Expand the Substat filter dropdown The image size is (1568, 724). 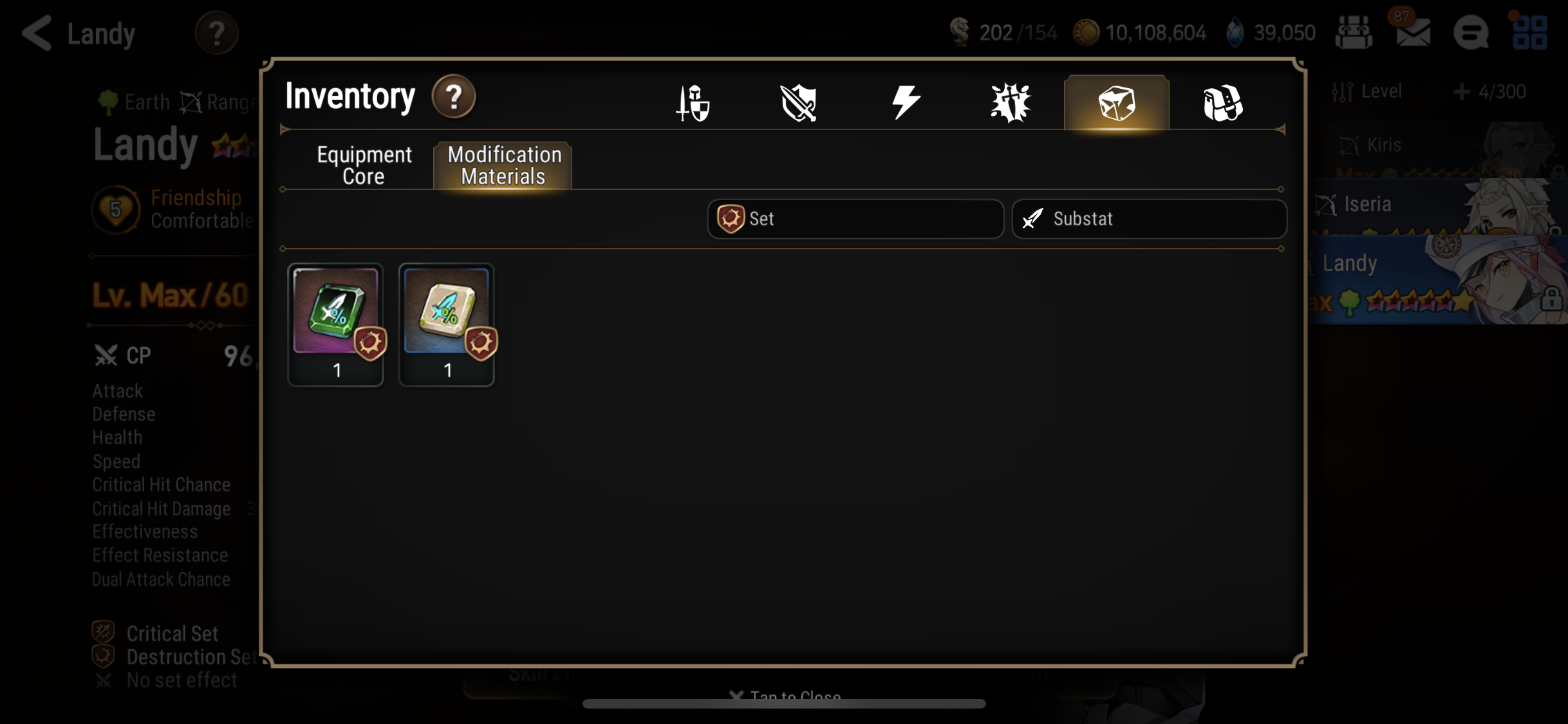tap(1149, 219)
